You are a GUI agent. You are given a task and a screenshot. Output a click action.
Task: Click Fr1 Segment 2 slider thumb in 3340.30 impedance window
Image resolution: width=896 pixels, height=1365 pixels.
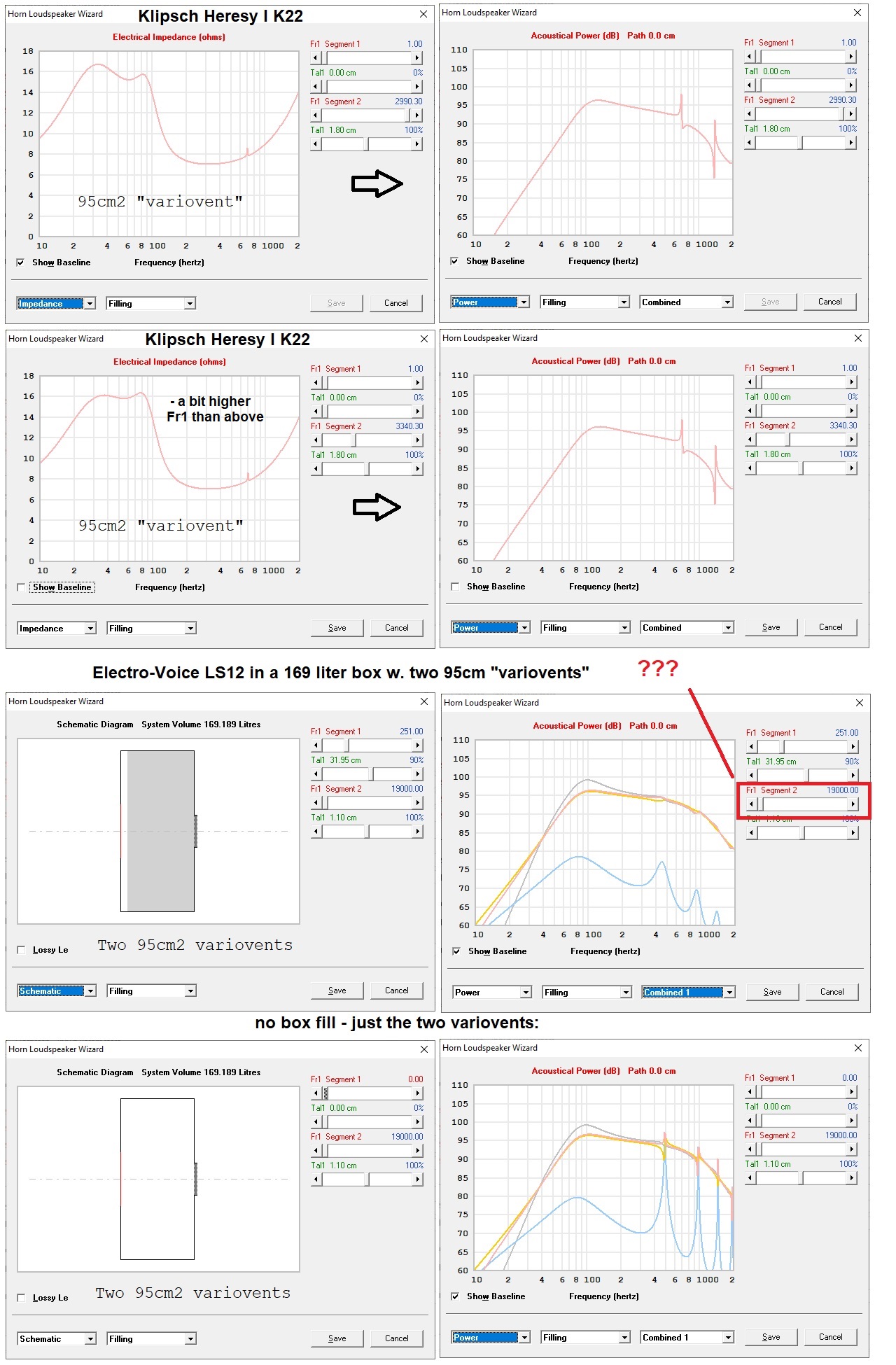353,440
